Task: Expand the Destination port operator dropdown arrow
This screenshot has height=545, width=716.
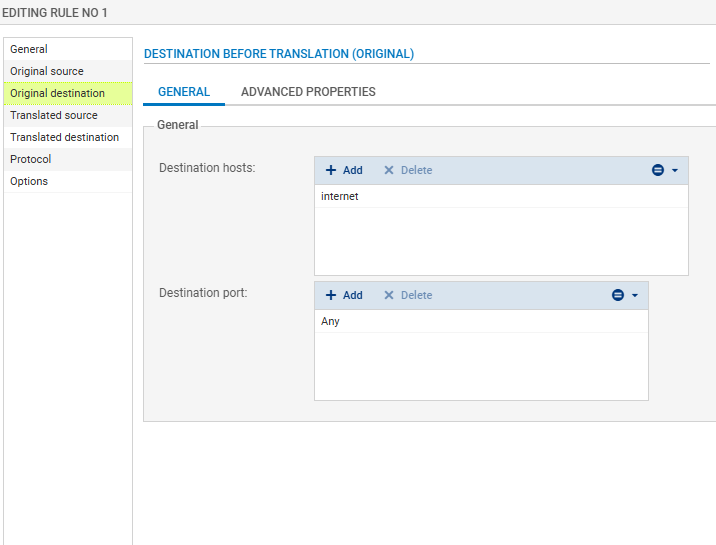Action: [x=635, y=295]
